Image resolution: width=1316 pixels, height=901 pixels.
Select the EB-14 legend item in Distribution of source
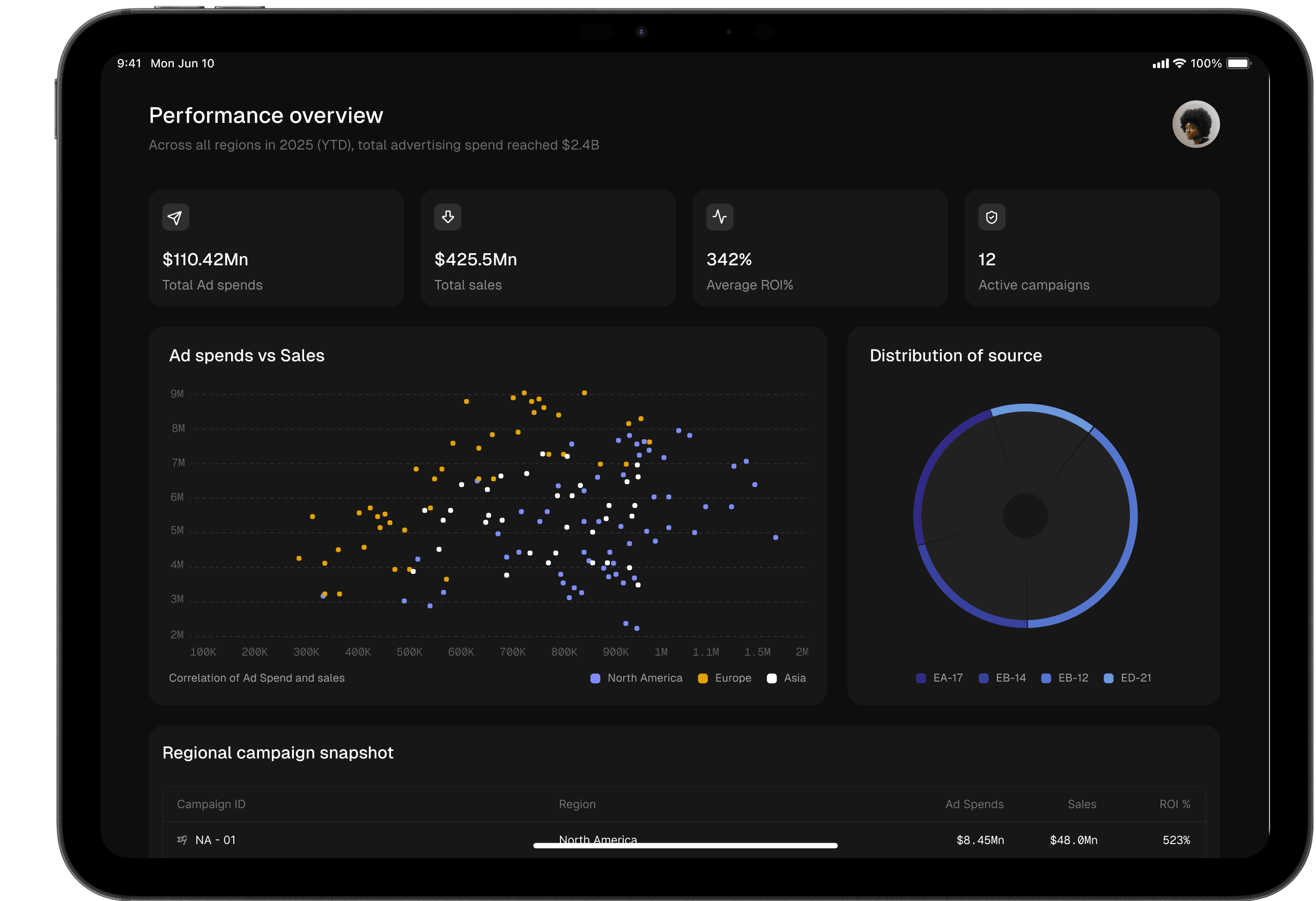coord(1002,678)
